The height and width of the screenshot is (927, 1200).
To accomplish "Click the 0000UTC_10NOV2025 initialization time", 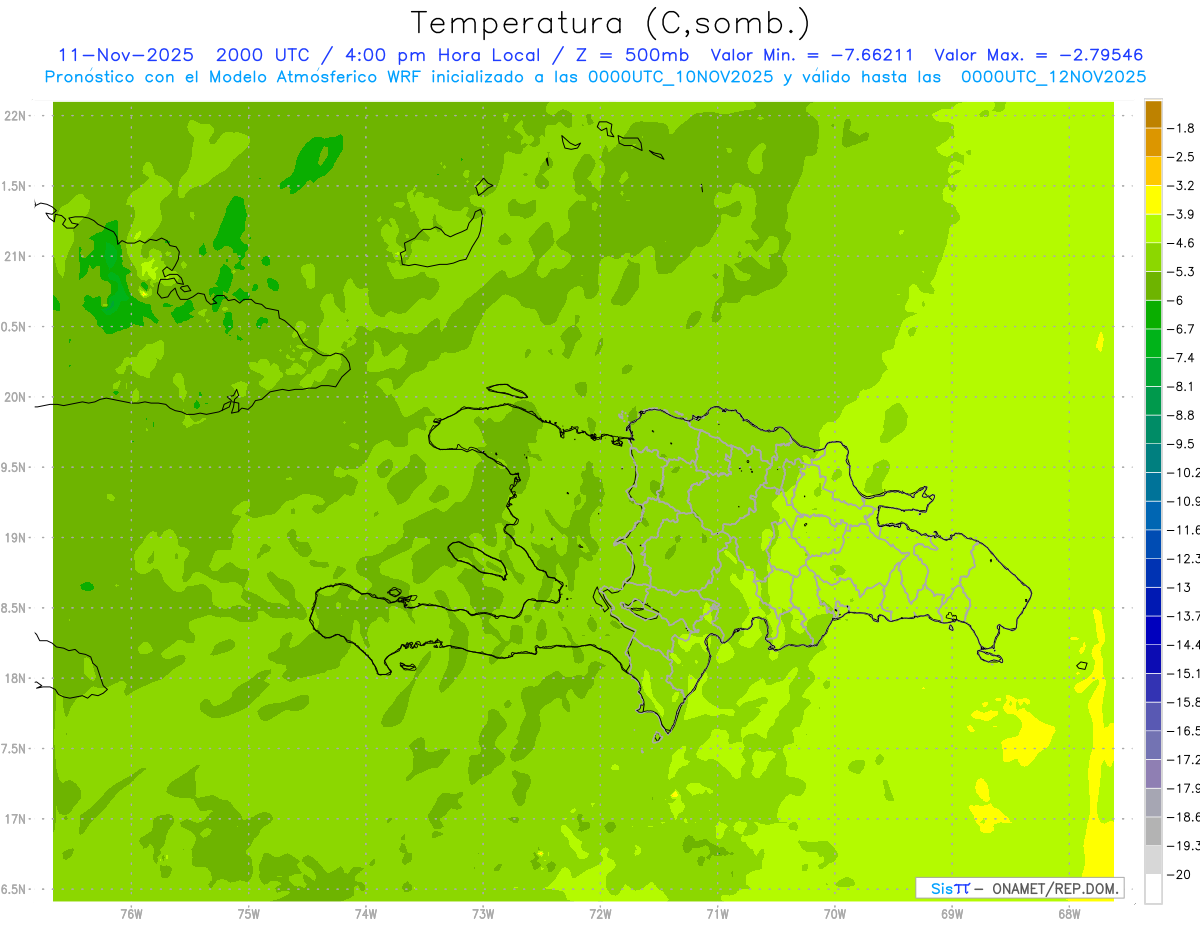I will pos(681,77).
